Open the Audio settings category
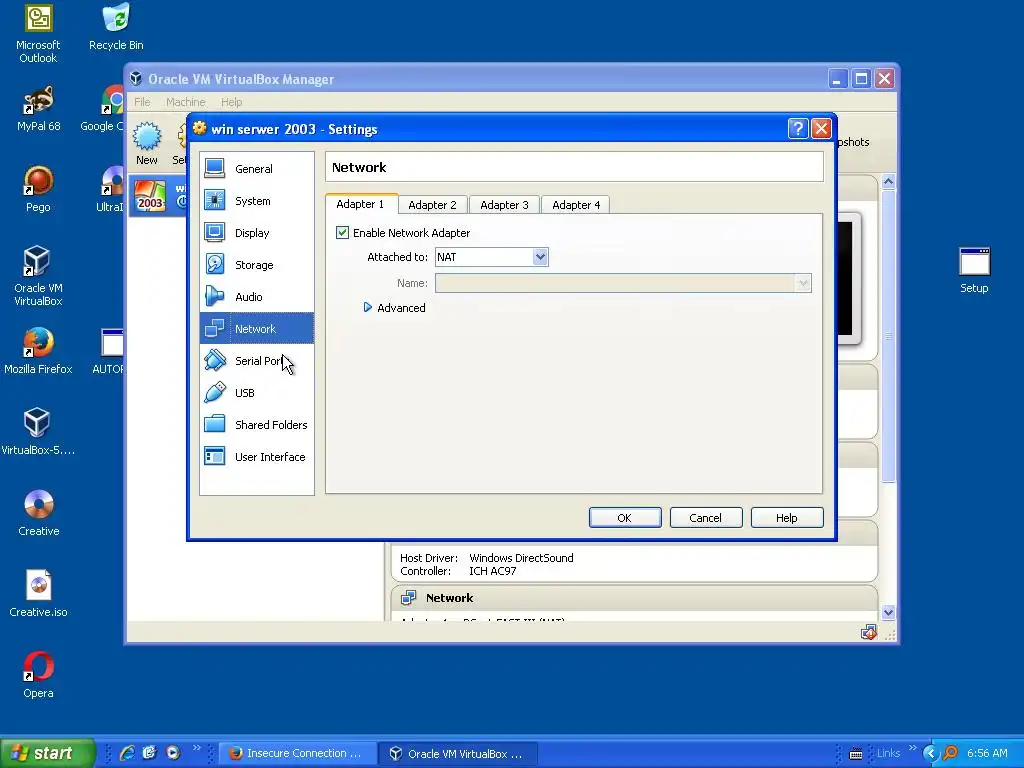The width and height of the screenshot is (1024, 768). click(257, 296)
